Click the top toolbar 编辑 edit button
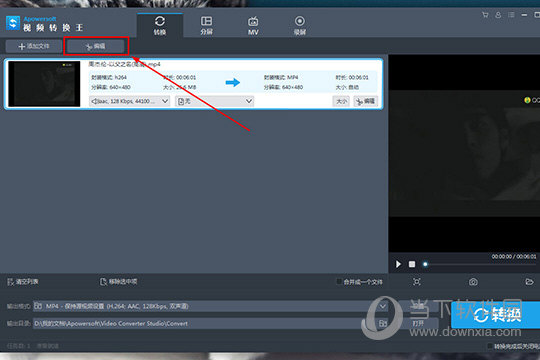Viewport: 540px width, 360px height. (96, 46)
